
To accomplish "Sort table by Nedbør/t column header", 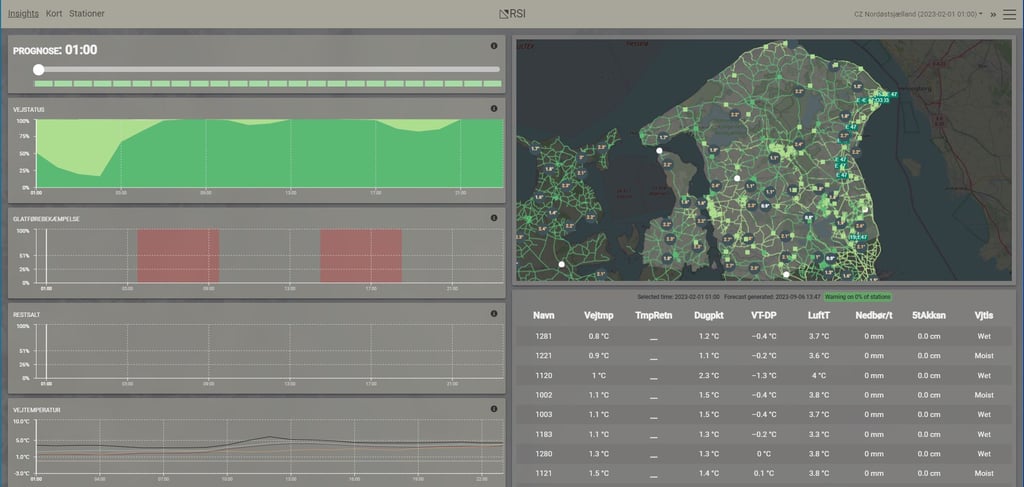I will click(x=874, y=315).
